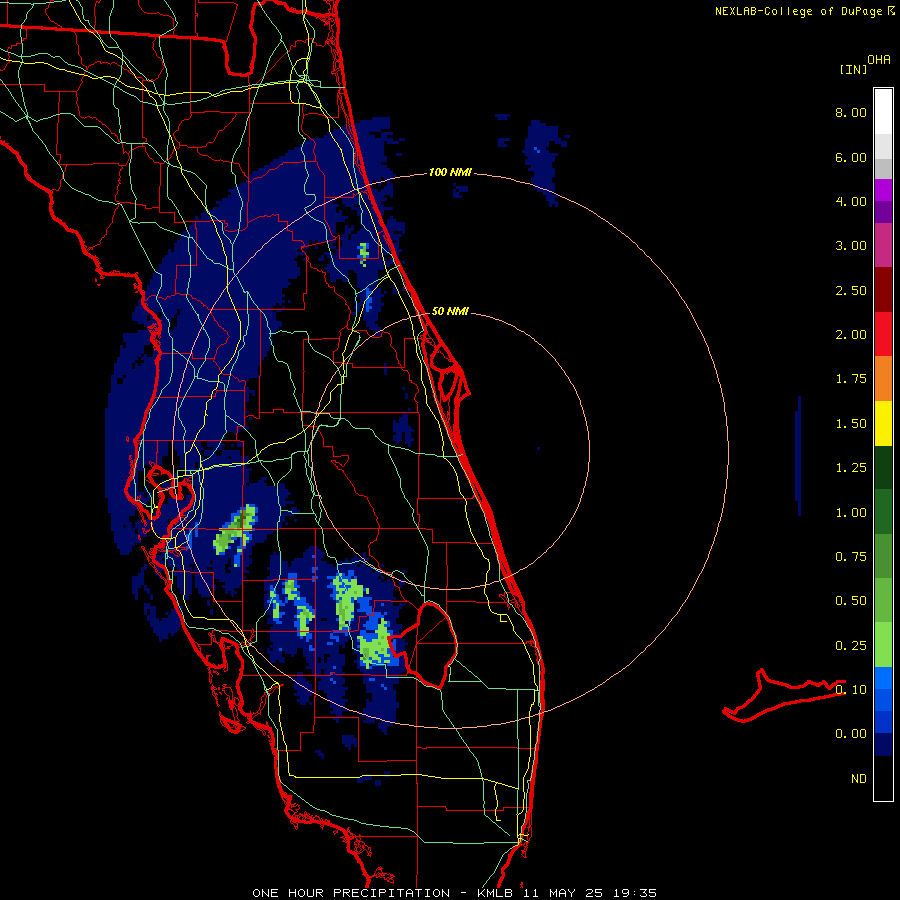Image resolution: width=900 pixels, height=900 pixels.
Task: Click the ONE HOUR PRECIPITATION caption words
Action: coord(351,893)
